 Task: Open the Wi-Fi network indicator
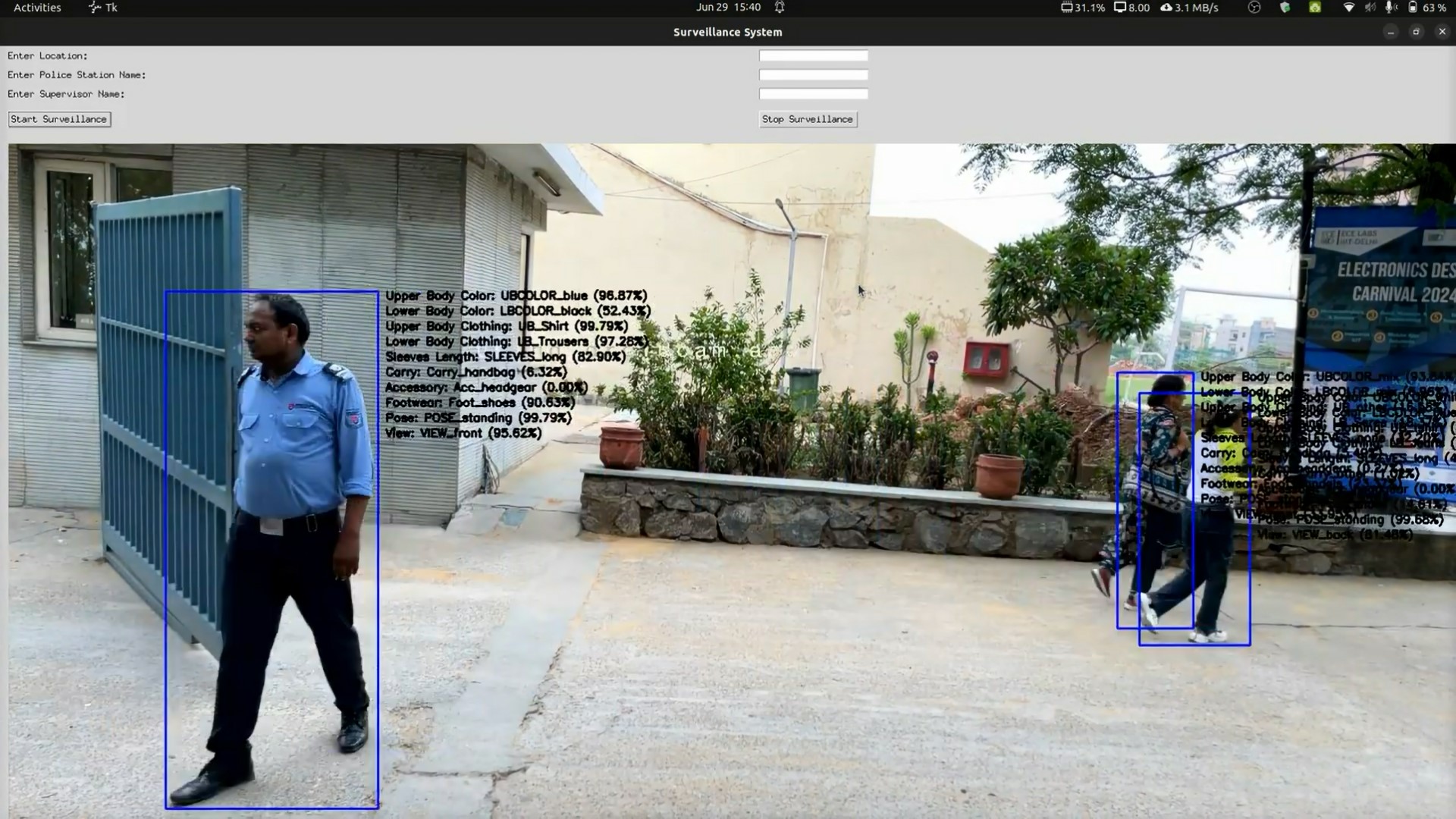[x=1348, y=8]
